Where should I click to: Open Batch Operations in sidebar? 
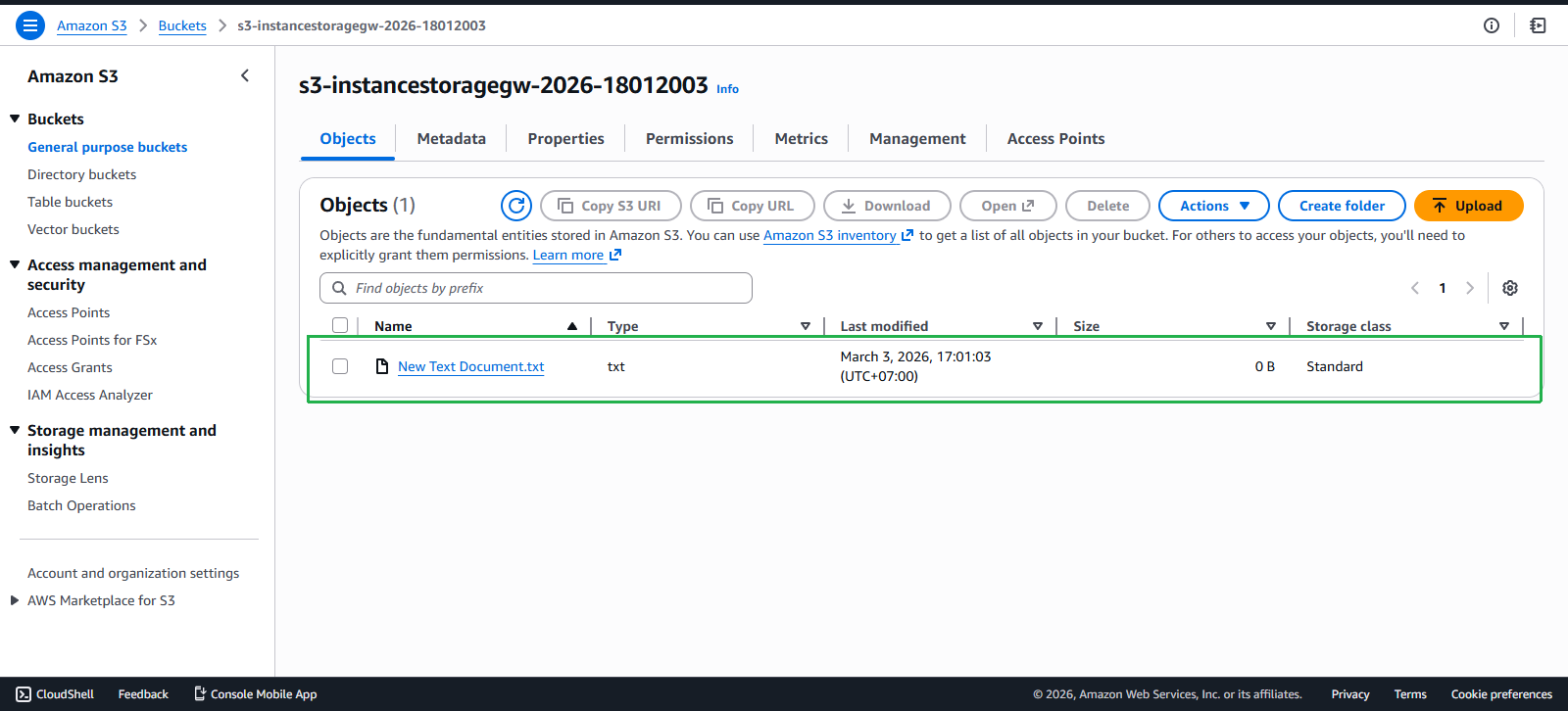tap(82, 505)
